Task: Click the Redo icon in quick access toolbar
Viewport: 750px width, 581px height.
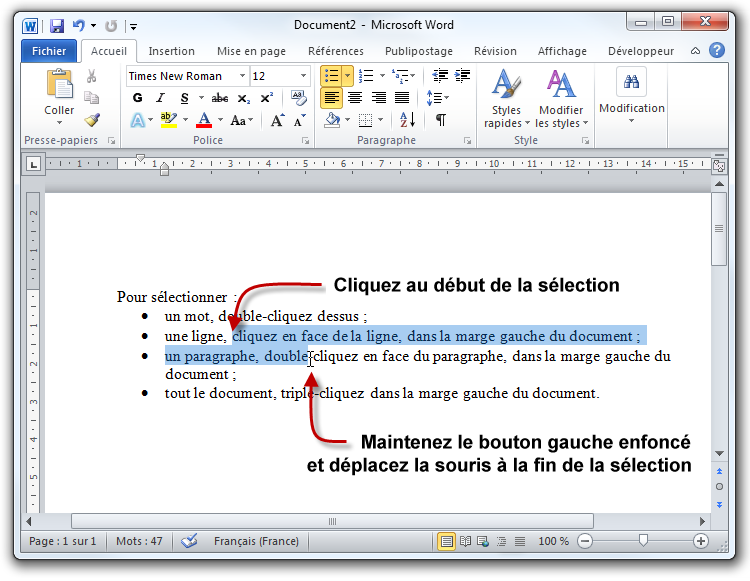Action: (x=111, y=26)
